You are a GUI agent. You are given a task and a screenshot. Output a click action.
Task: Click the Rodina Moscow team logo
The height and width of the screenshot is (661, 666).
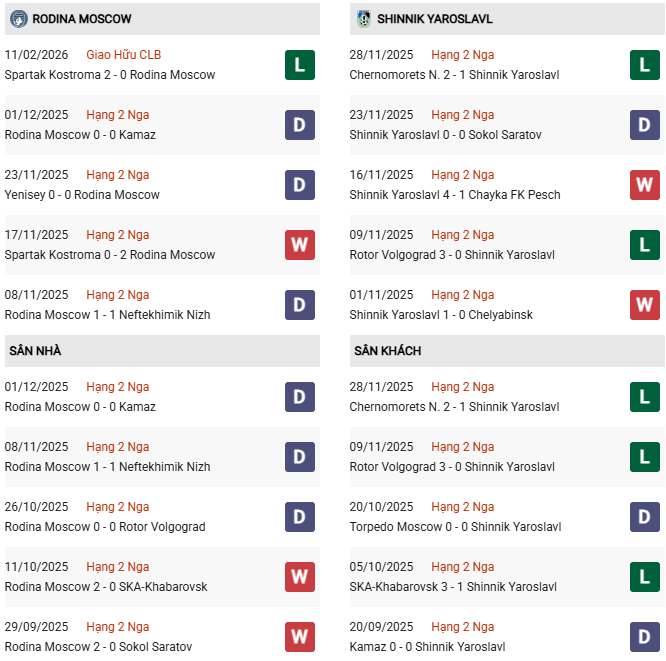point(18,19)
